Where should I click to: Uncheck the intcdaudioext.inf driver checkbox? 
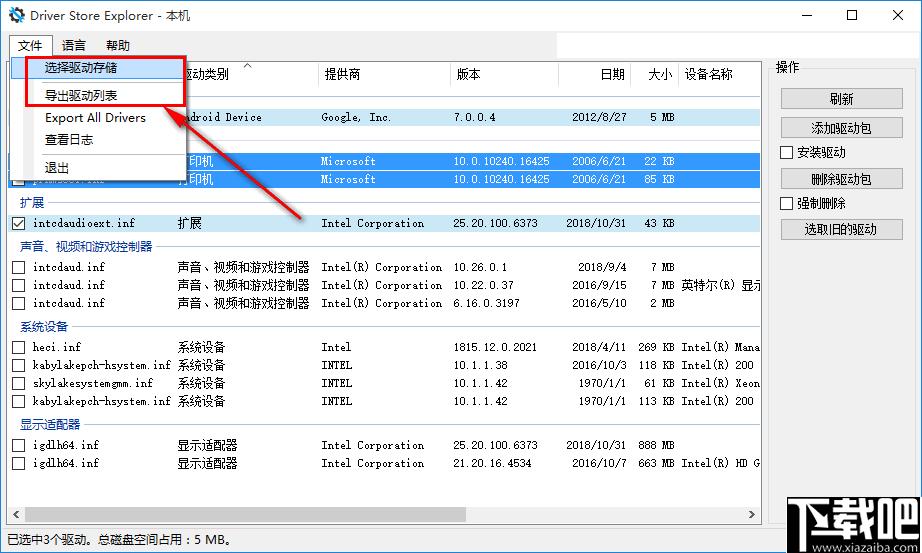coord(19,224)
